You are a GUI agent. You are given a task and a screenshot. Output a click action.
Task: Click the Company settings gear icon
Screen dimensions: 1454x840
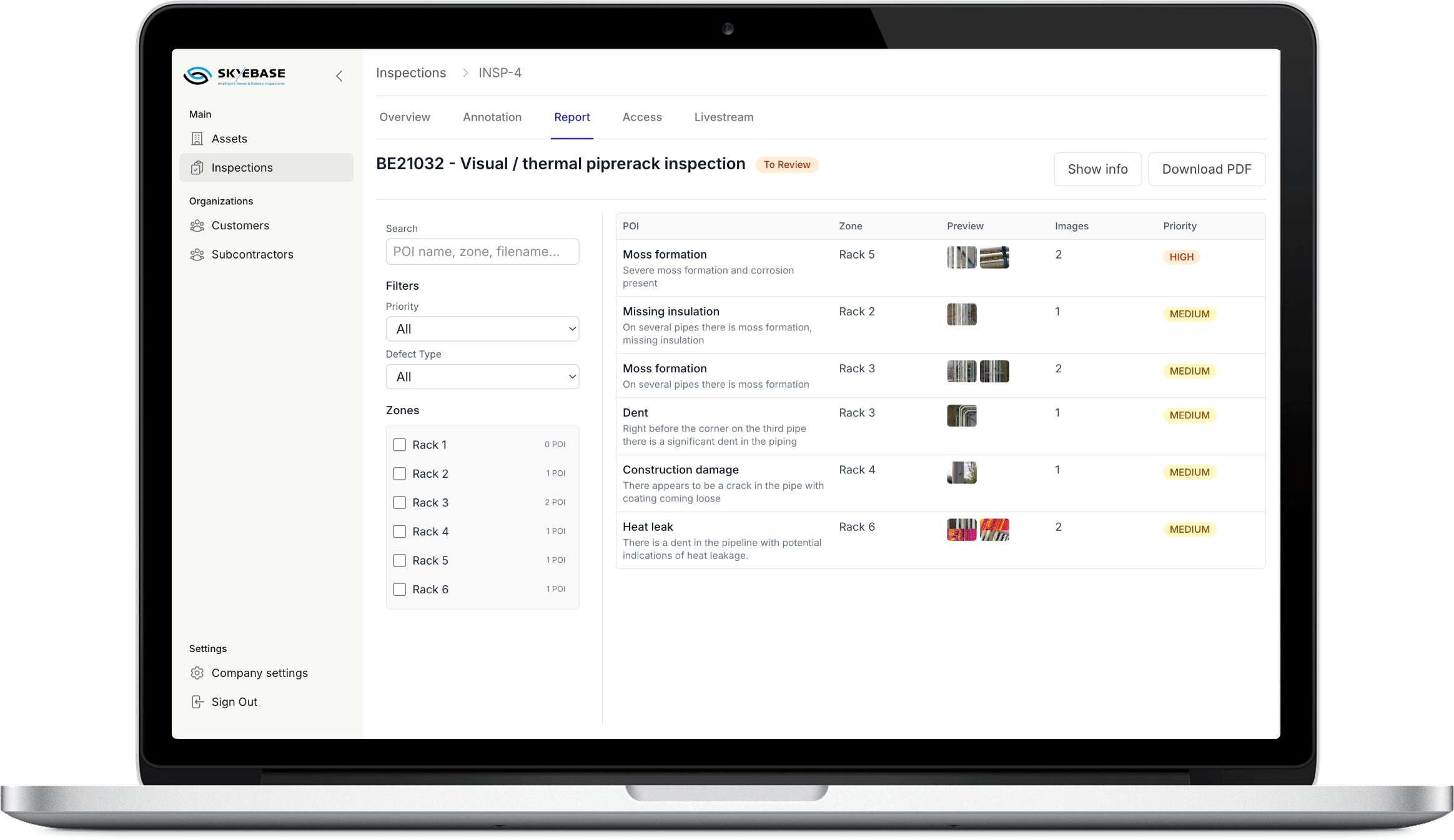197,673
